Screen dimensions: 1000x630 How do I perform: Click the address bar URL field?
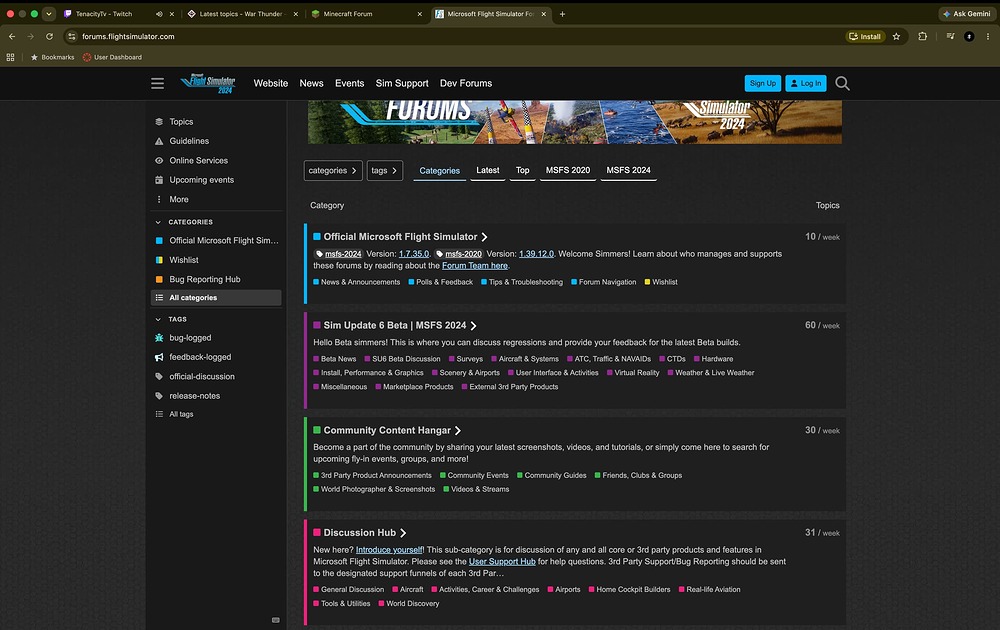(453, 36)
